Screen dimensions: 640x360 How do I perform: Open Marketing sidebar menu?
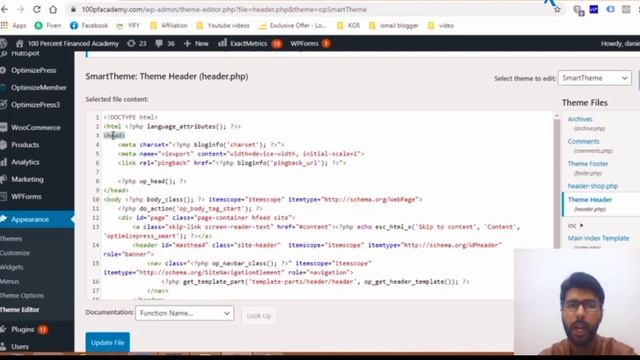pyautogui.click(x=27, y=179)
